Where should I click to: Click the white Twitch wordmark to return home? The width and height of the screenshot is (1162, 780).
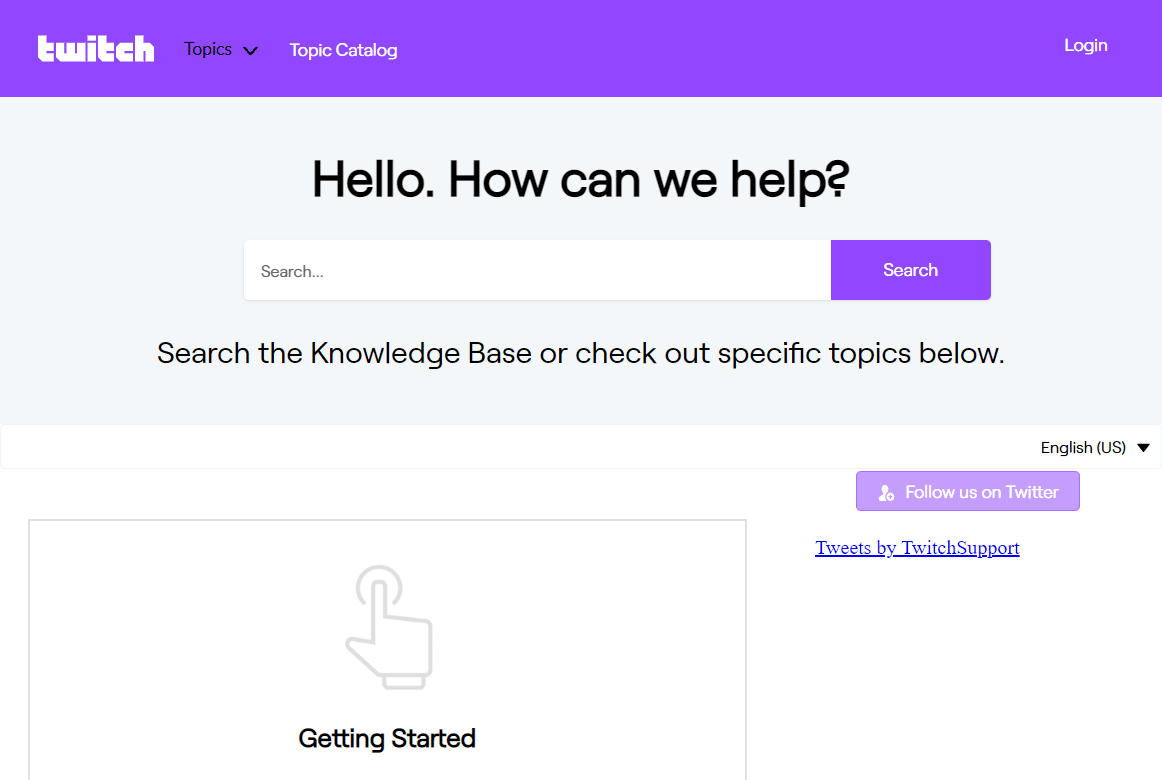[95, 48]
